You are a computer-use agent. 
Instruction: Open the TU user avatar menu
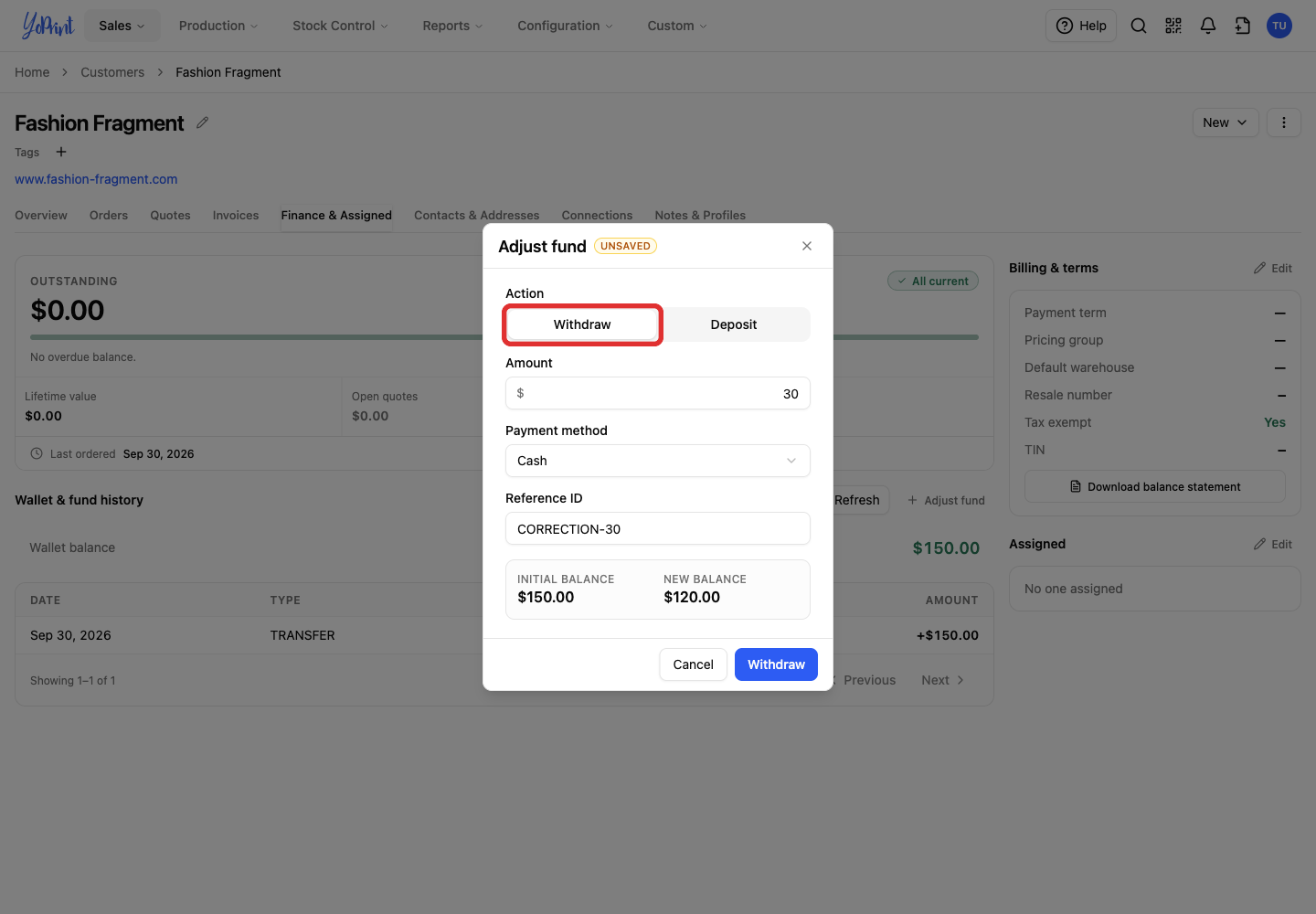pyautogui.click(x=1279, y=26)
